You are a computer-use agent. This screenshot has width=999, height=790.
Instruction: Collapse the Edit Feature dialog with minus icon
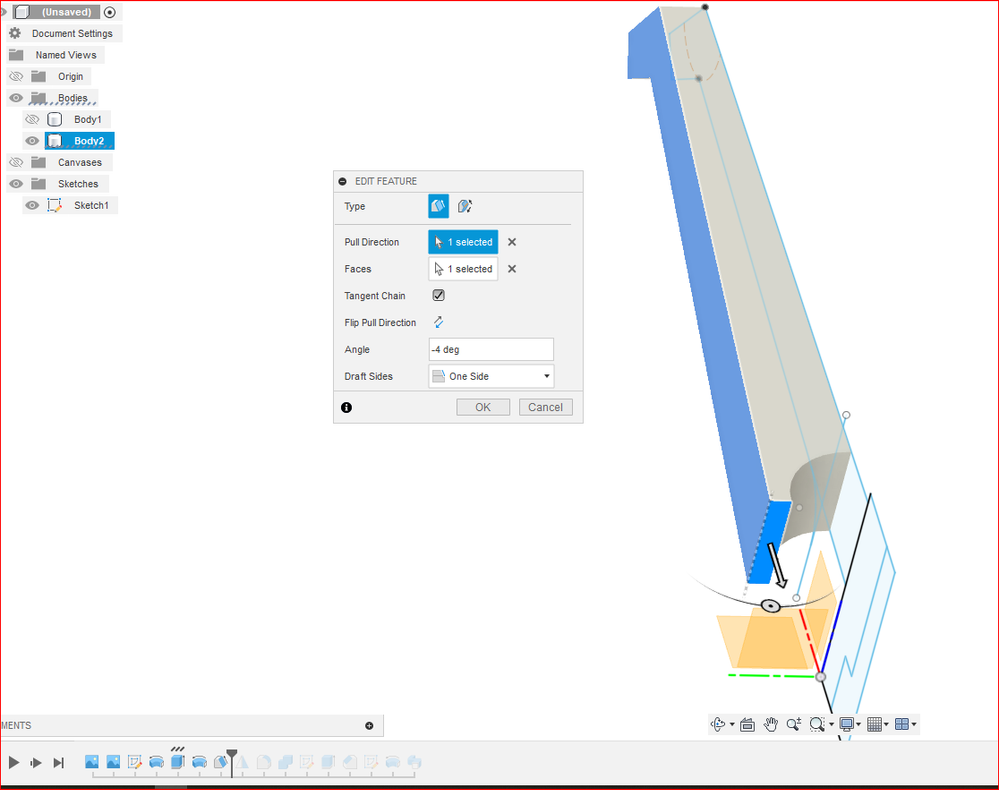(x=342, y=181)
